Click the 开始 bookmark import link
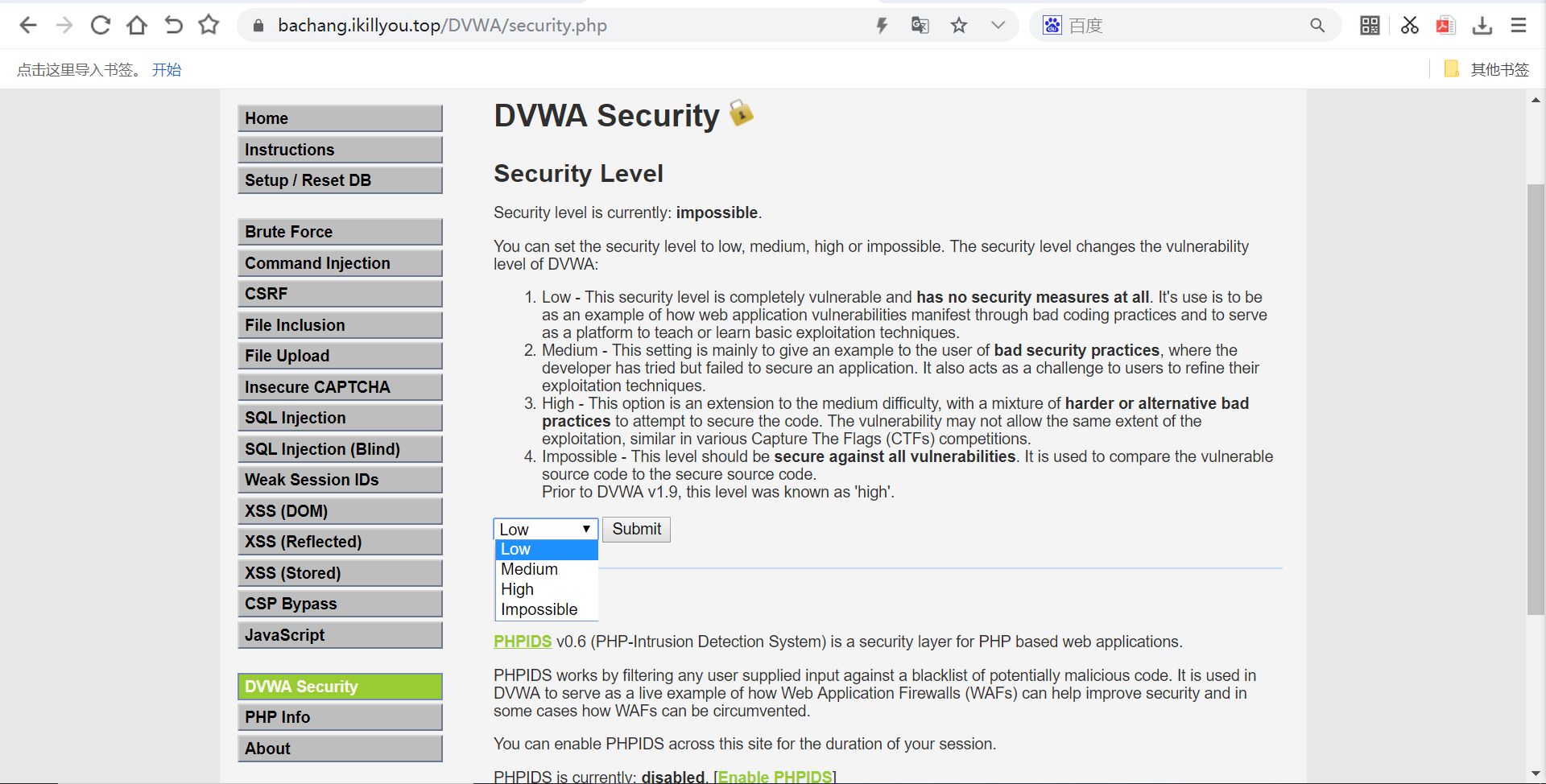Screen dimensions: 1546x784 (167, 70)
